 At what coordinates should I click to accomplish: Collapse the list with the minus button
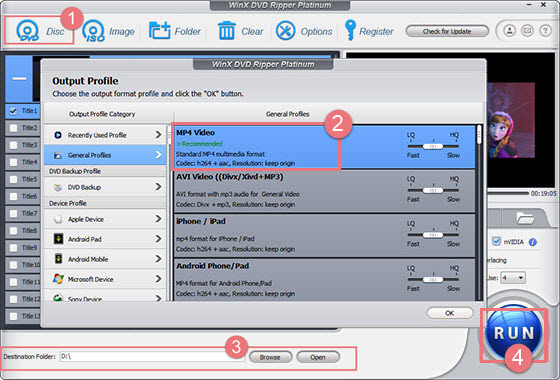[x=19, y=79]
